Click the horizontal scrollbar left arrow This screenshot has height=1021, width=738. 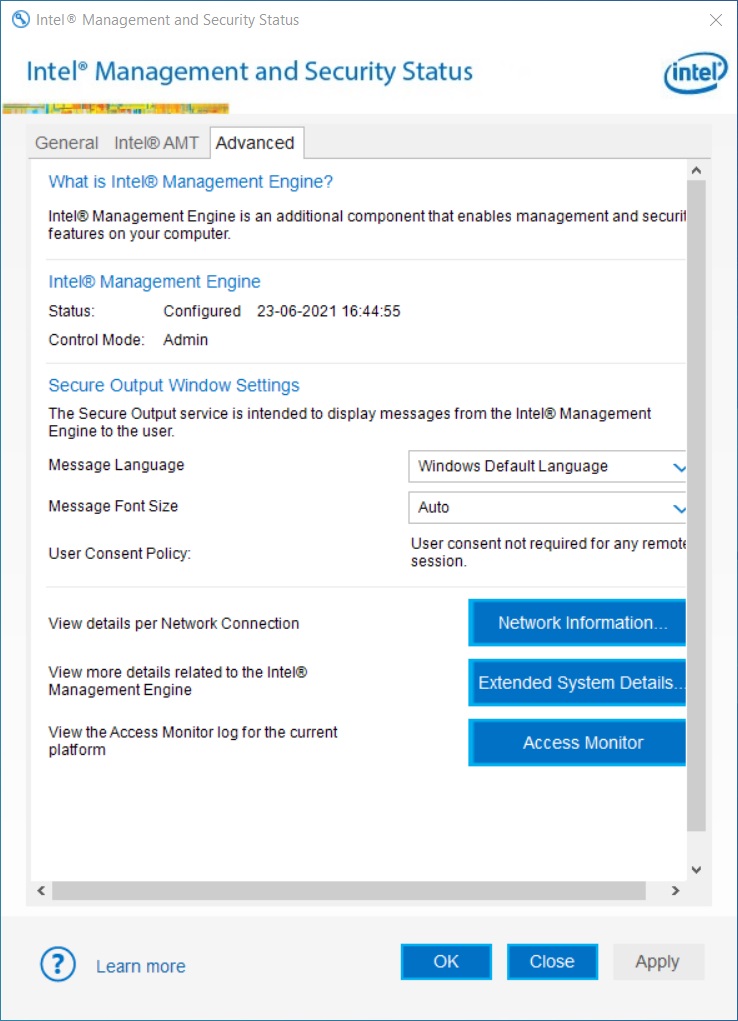(x=40, y=890)
